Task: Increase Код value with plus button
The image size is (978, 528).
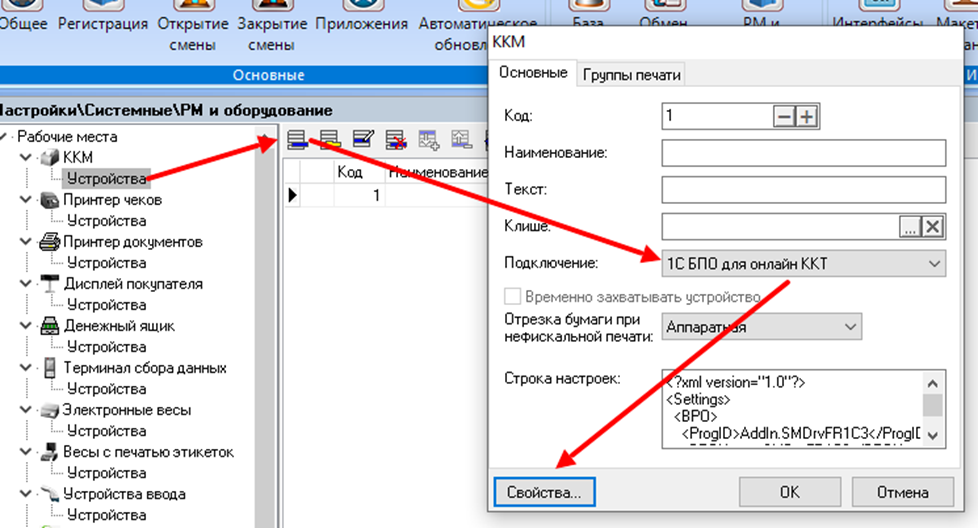Action: (x=806, y=117)
